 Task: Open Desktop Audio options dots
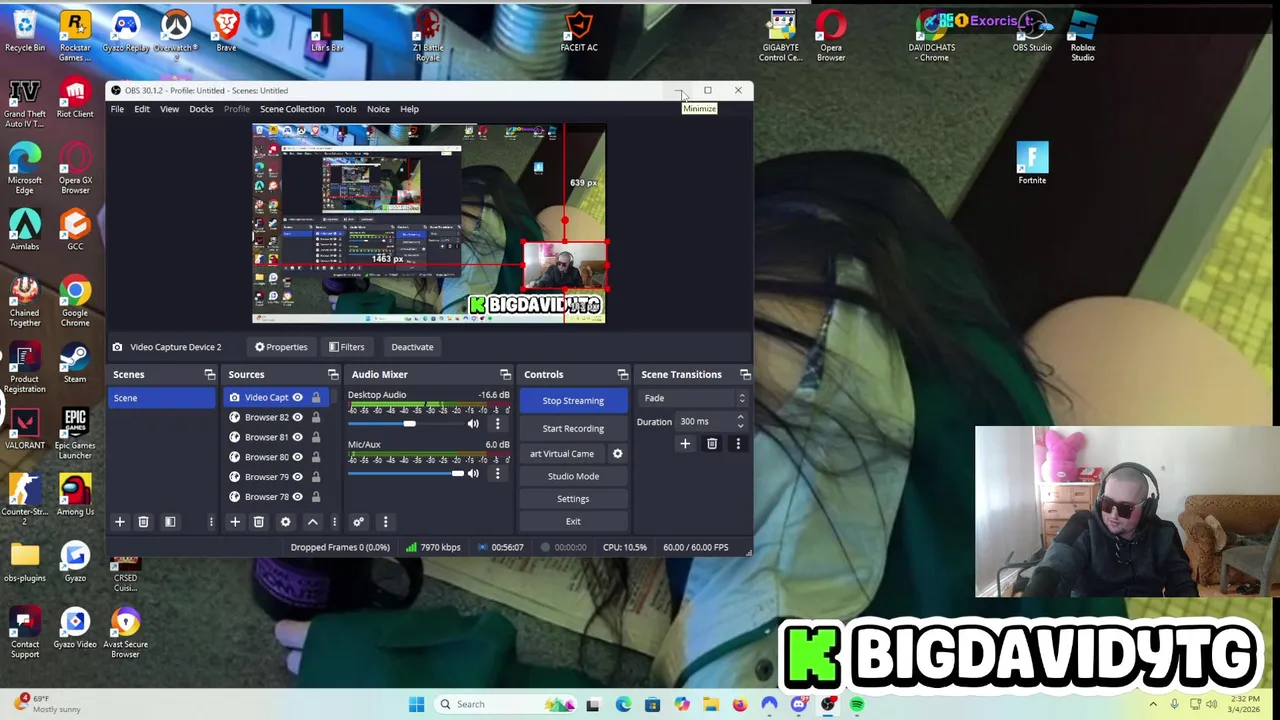pyautogui.click(x=497, y=424)
